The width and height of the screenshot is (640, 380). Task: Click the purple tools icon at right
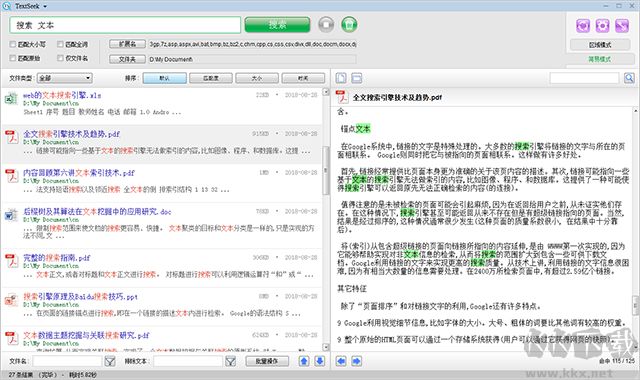[622, 26]
